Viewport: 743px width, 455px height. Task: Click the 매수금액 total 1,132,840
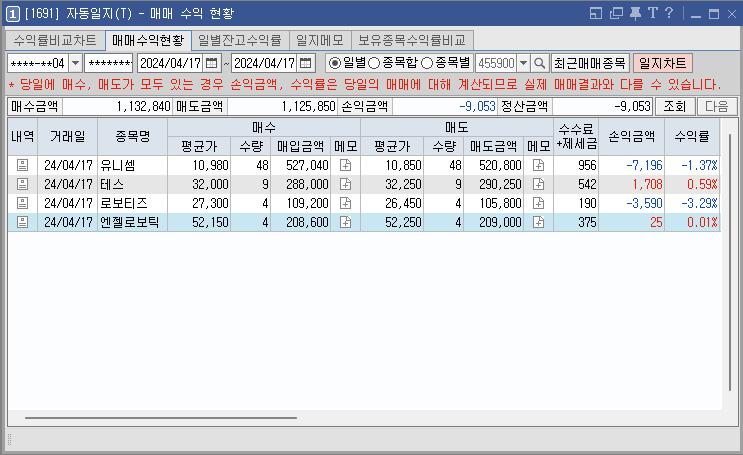tap(117, 106)
